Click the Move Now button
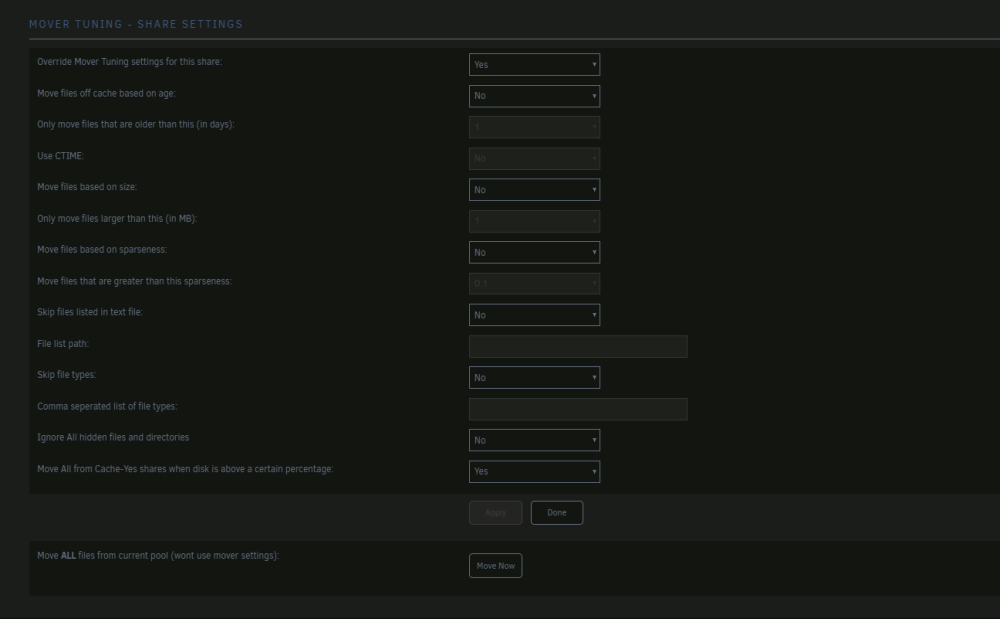Viewport: 1000px width, 619px height. tap(496, 565)
